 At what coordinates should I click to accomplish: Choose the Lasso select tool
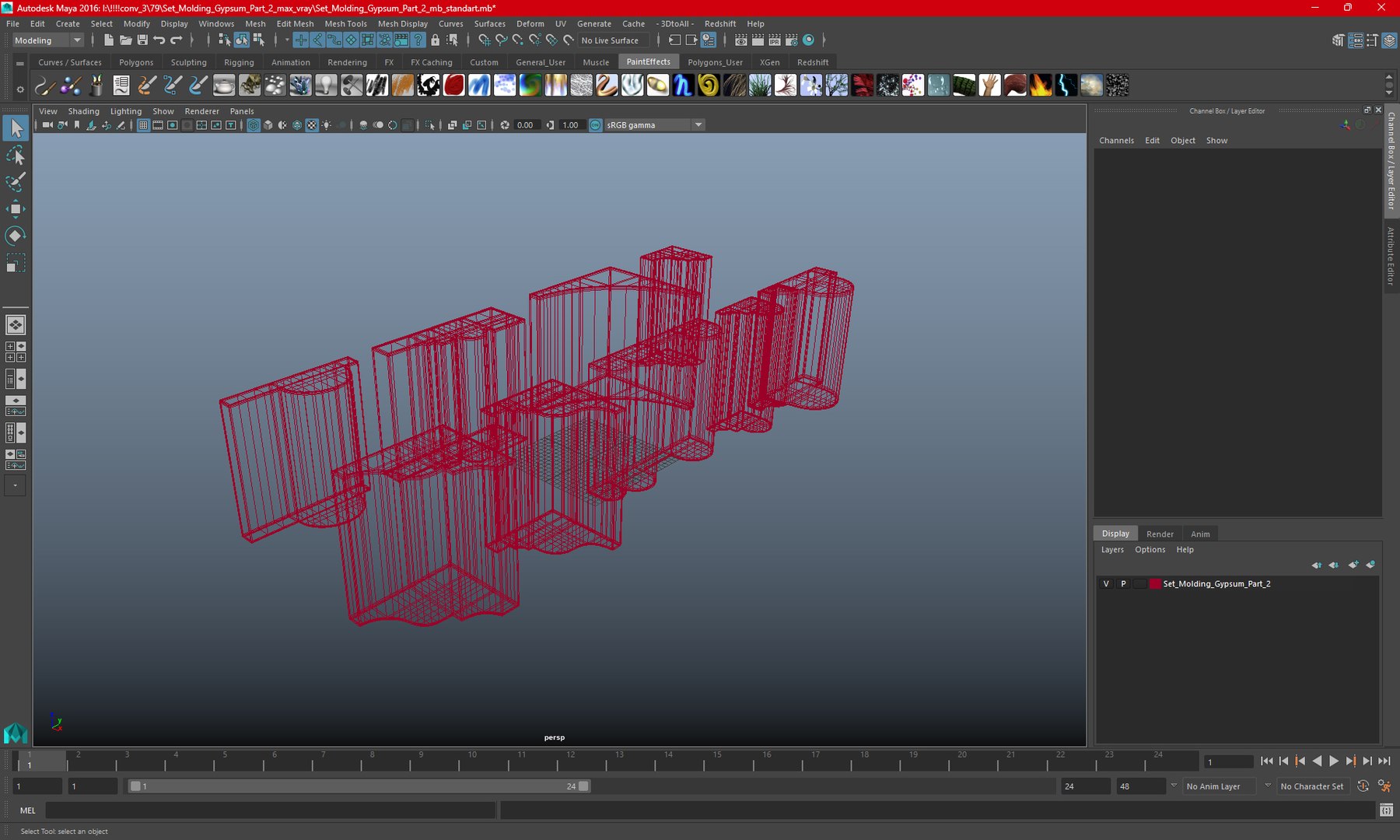coord(16,156)
